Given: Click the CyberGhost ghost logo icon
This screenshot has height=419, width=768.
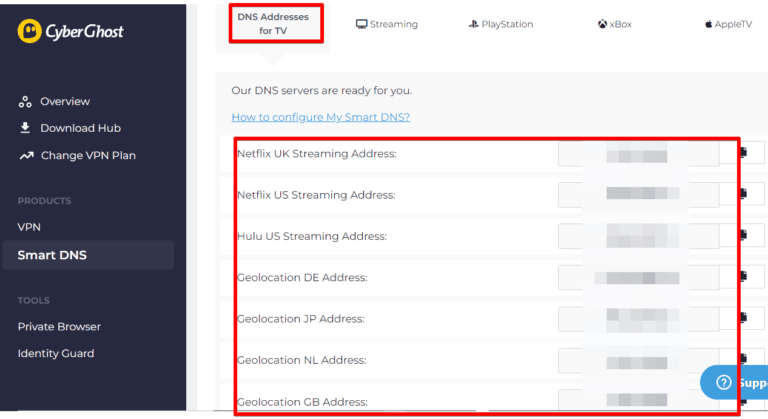Looking at the screenshot, I should (x=29, y=31).
